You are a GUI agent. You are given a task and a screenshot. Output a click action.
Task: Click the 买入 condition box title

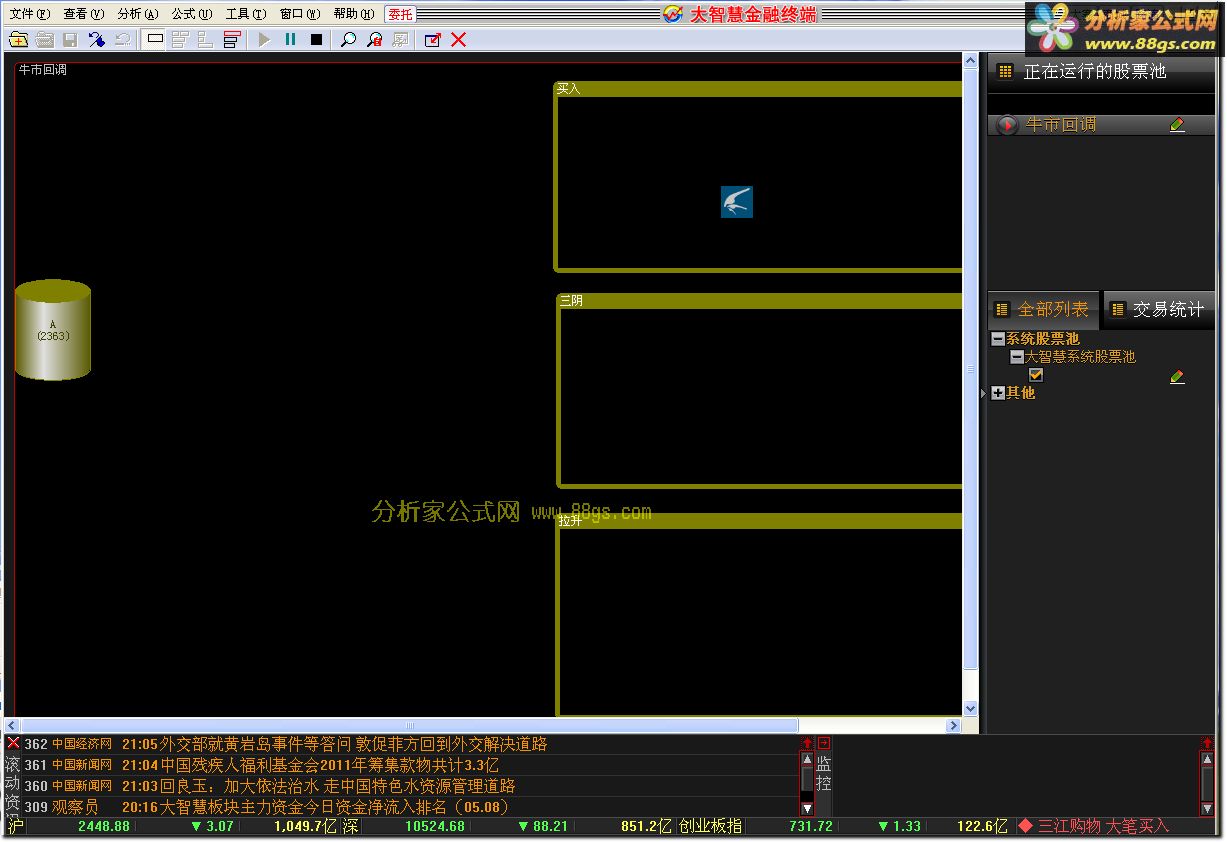(x=568, y=89)
